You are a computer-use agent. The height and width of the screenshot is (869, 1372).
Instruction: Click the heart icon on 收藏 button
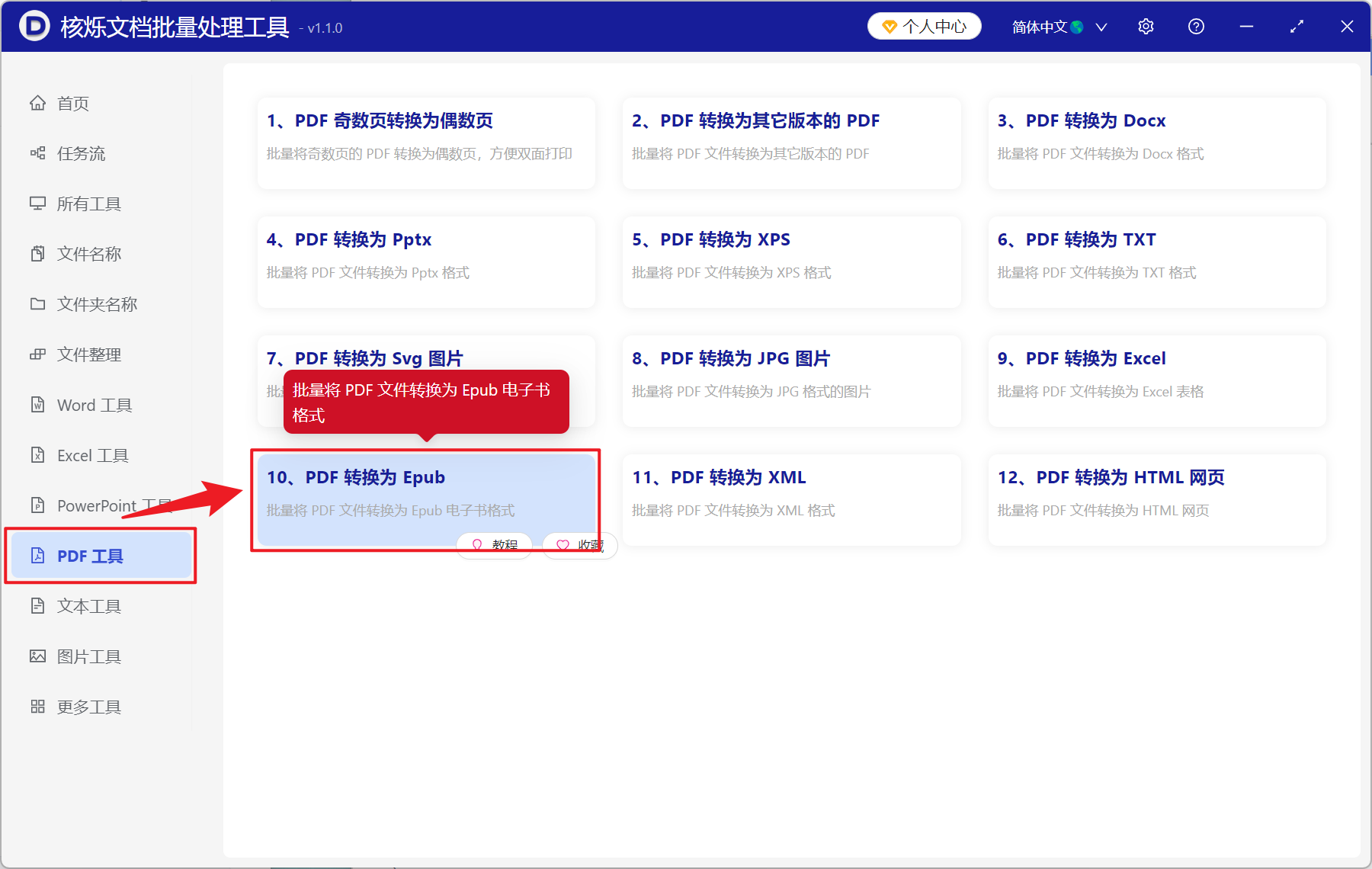563,545
